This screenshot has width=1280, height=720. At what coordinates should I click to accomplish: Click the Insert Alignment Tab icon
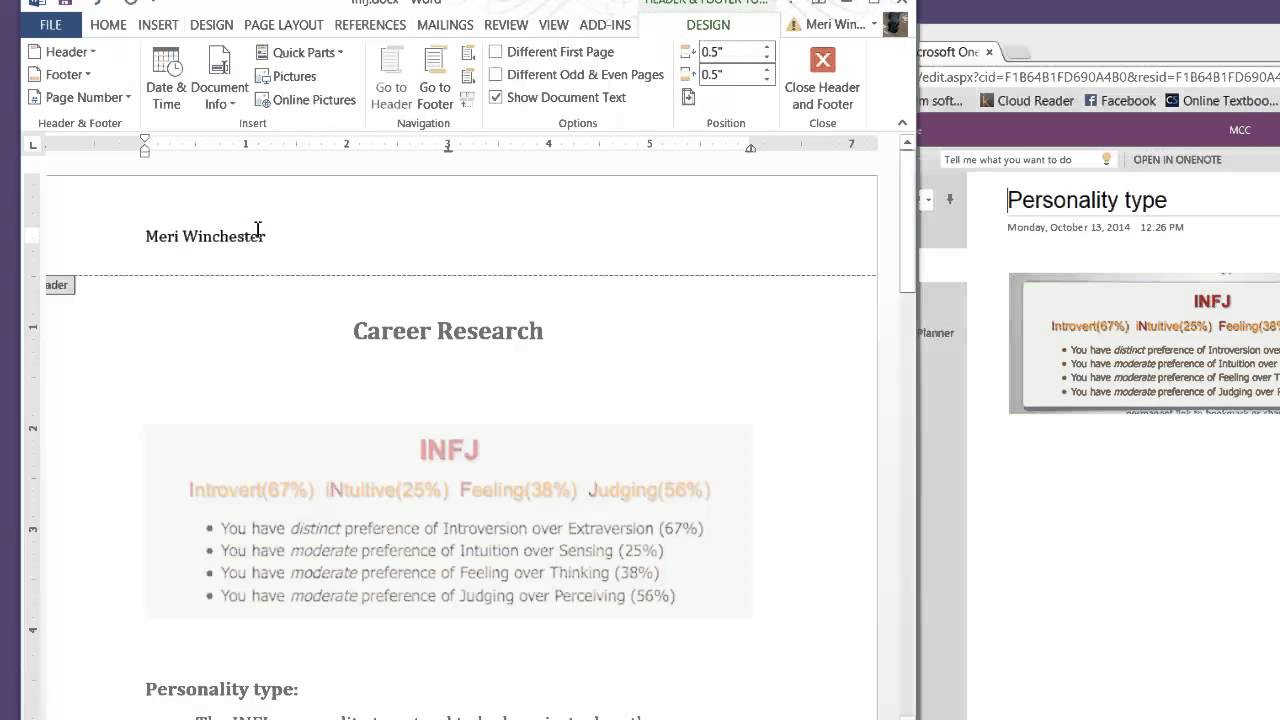coord(688,97)
